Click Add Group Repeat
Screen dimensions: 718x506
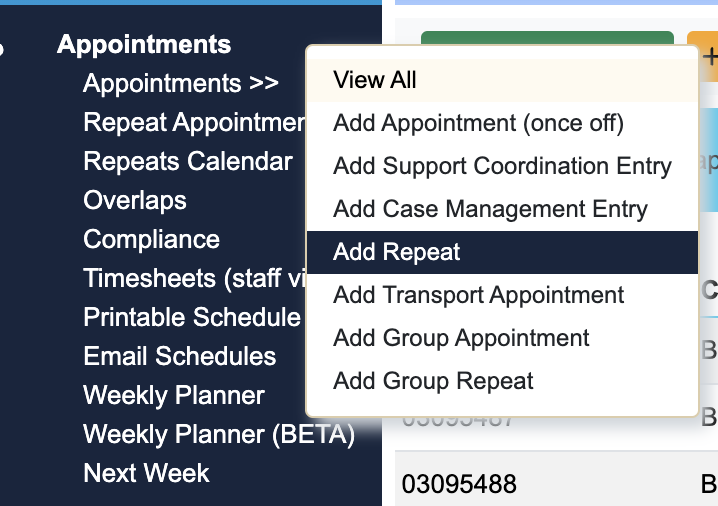[433, 381]
